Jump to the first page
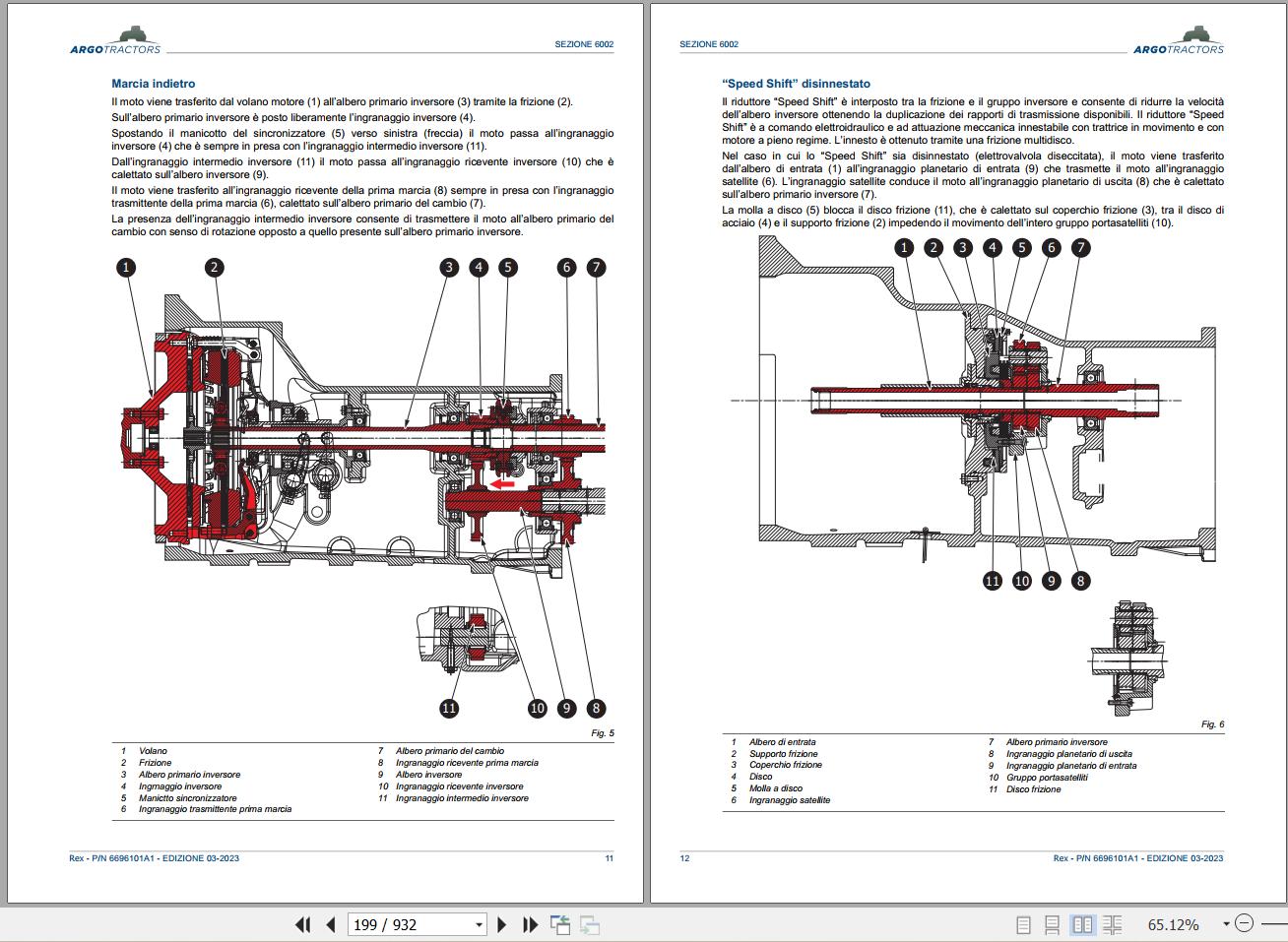This screenshot has height=942, width=1288. [302, 924]
